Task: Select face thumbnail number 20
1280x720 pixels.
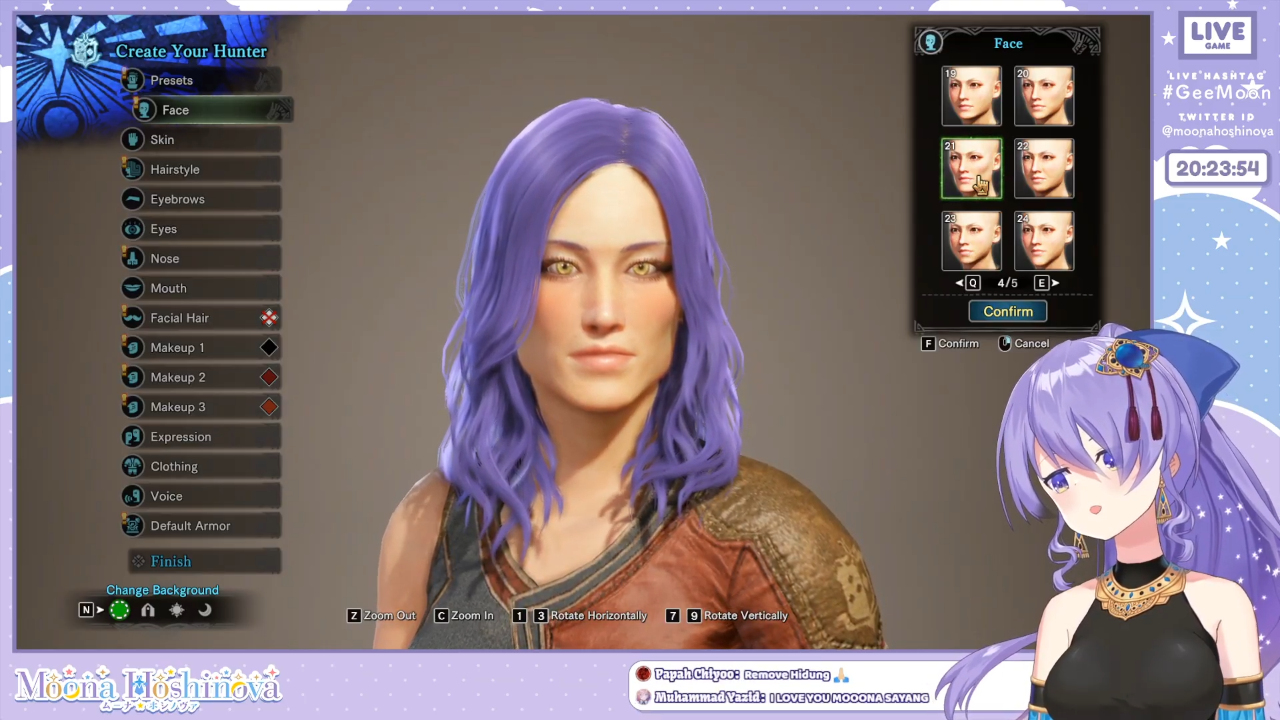Action: (x=1044, y=96)
